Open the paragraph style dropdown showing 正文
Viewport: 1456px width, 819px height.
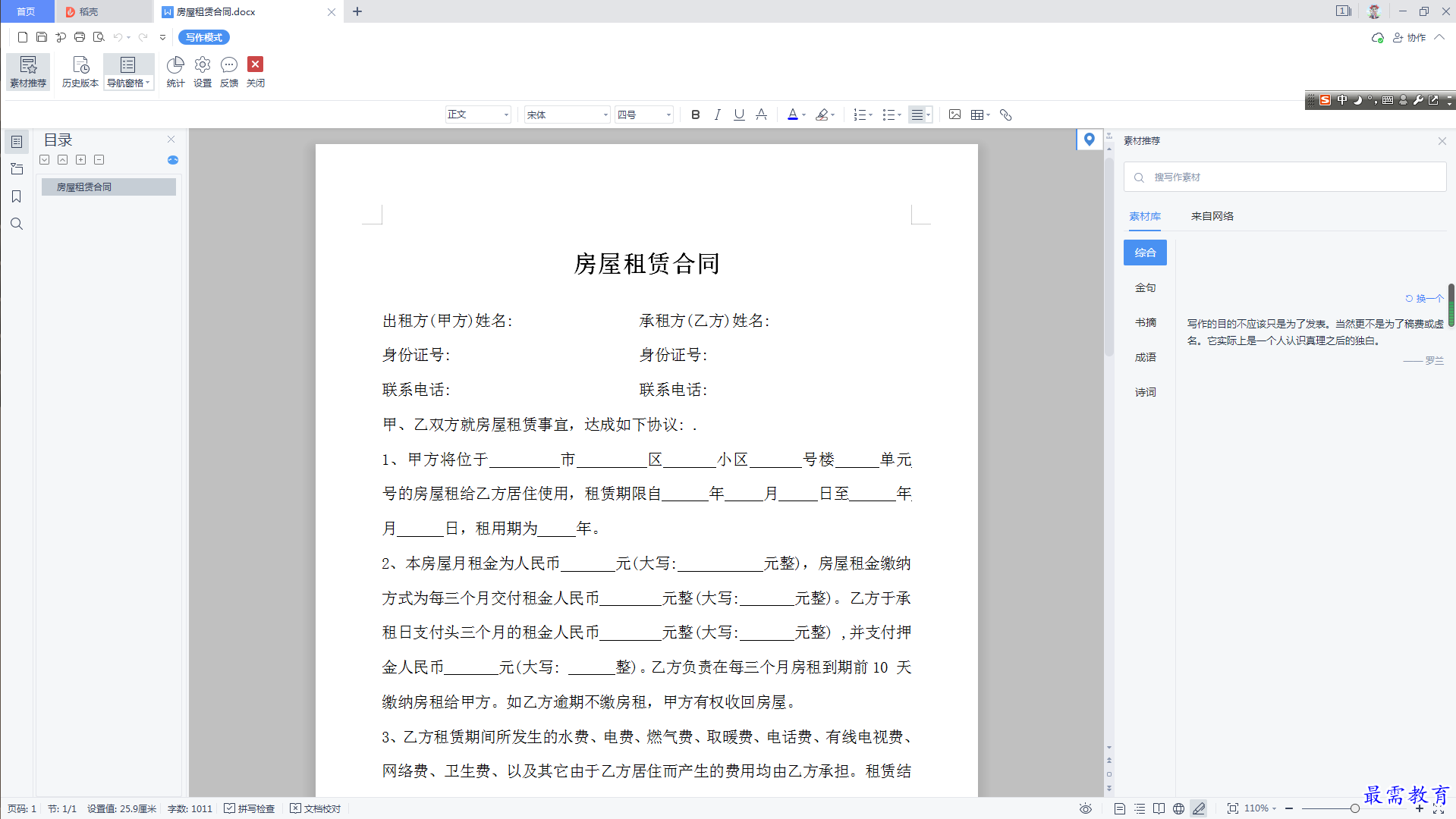point(478,115)
